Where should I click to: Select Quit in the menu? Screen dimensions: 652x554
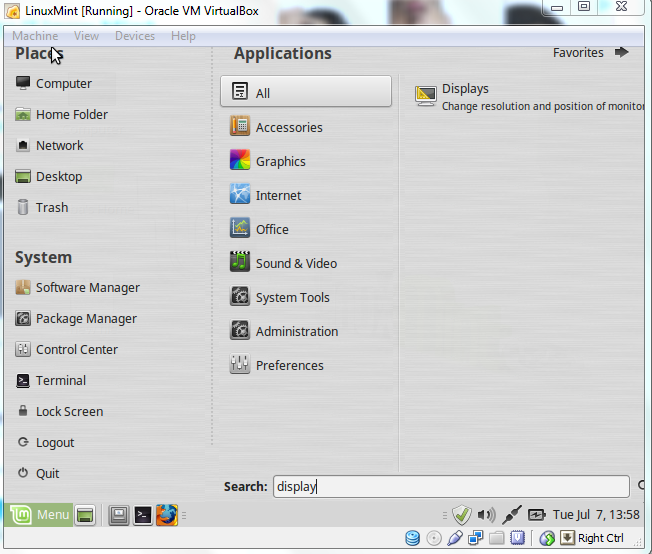[37, 473]
